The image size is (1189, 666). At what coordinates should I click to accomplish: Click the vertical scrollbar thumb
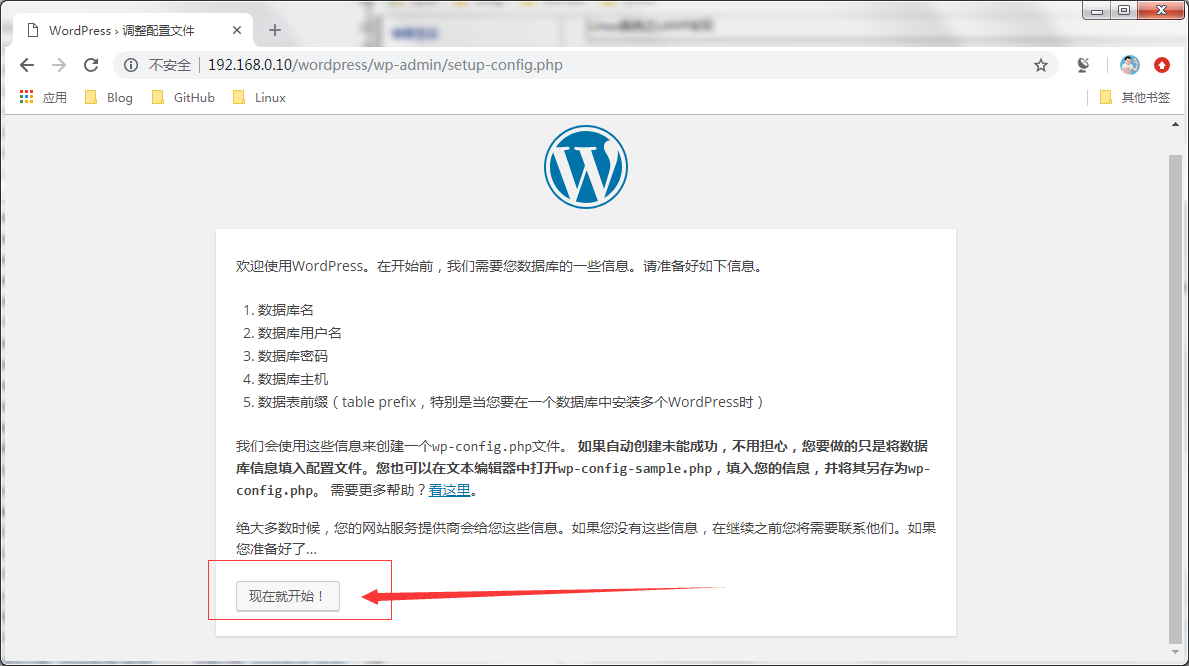point(1175,398)
